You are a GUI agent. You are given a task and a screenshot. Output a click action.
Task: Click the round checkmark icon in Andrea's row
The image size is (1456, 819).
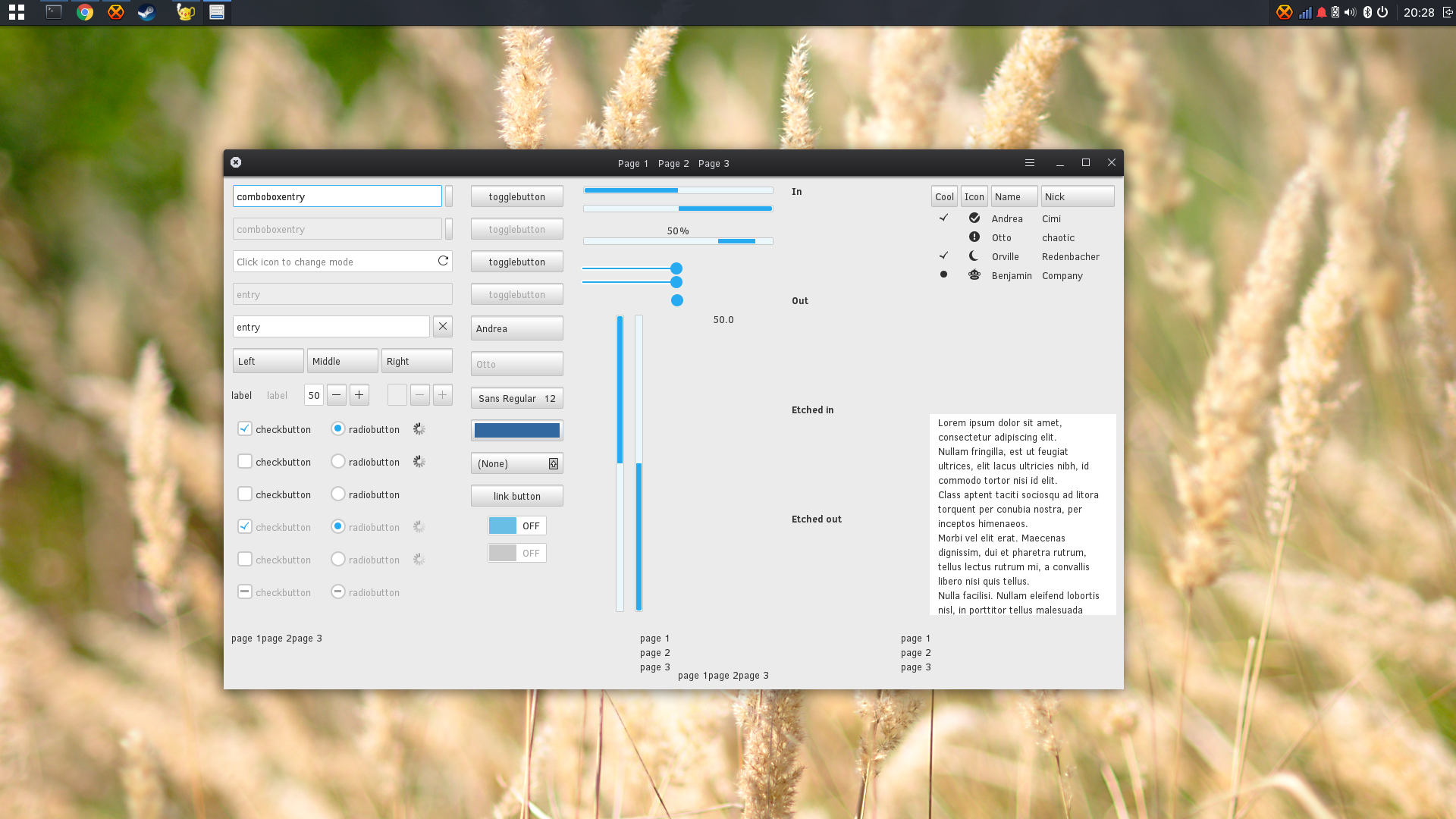[x=974, y=218]
